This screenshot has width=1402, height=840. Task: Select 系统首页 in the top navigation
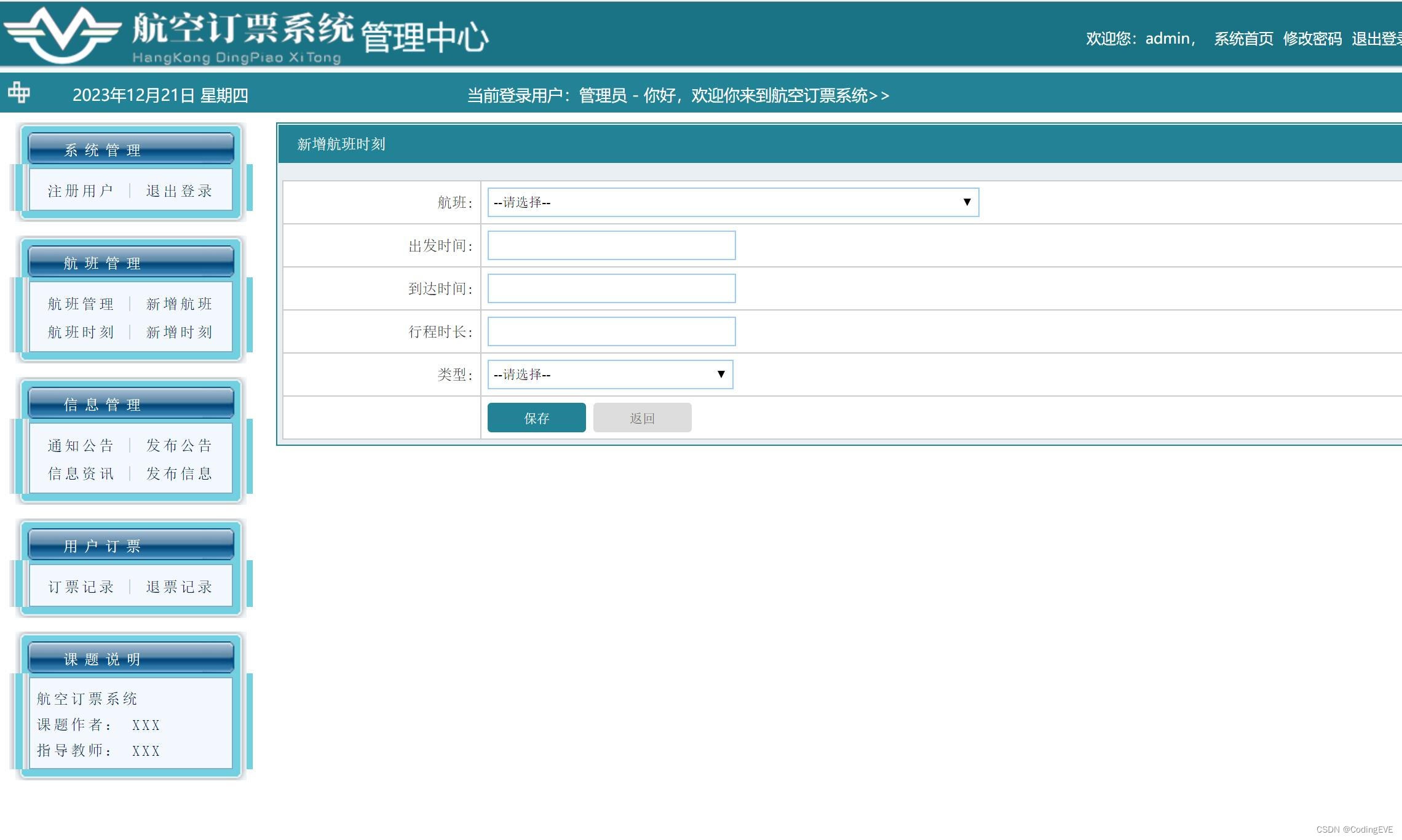click(x=1243, y=38)
